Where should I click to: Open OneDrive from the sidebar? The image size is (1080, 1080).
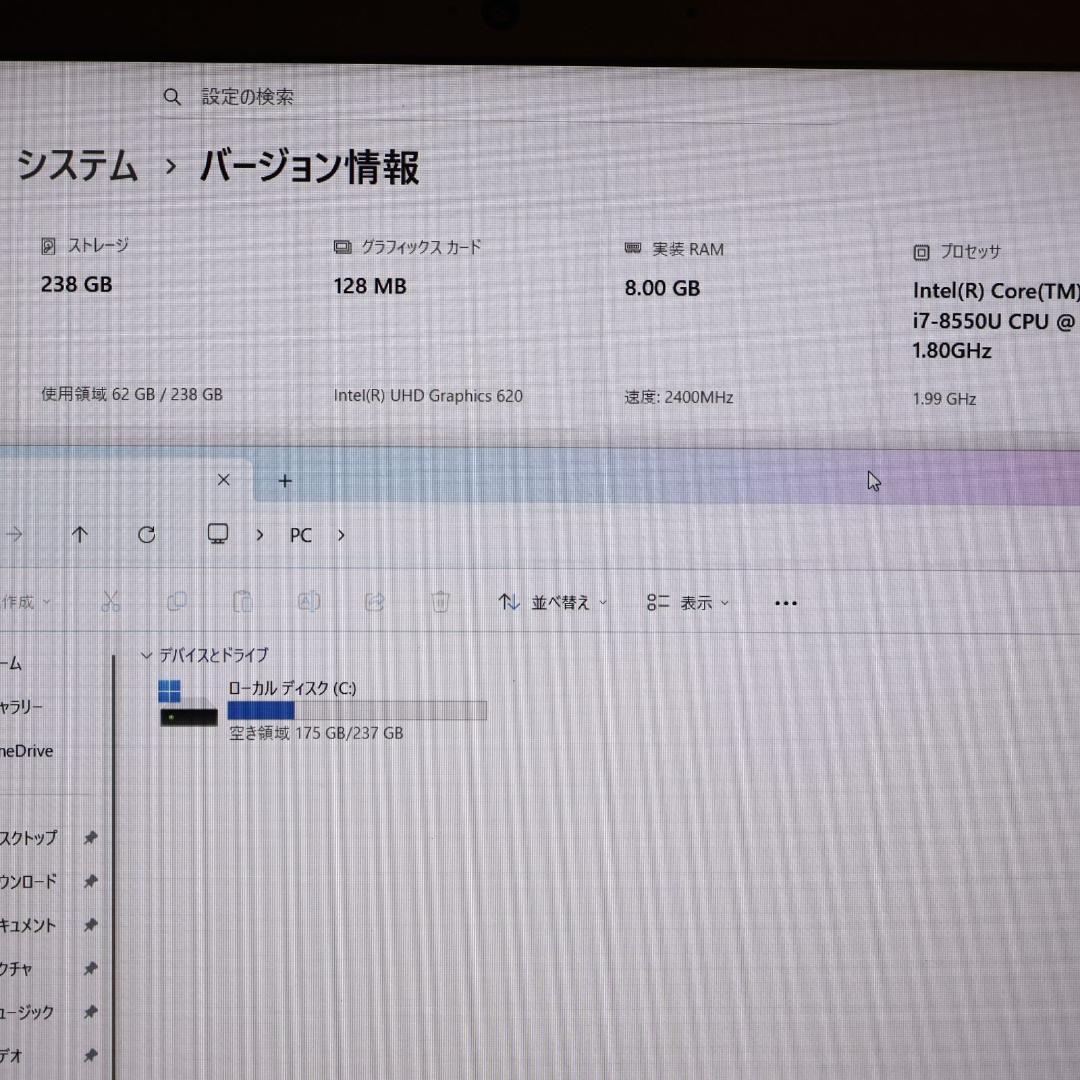pos(25,751)
